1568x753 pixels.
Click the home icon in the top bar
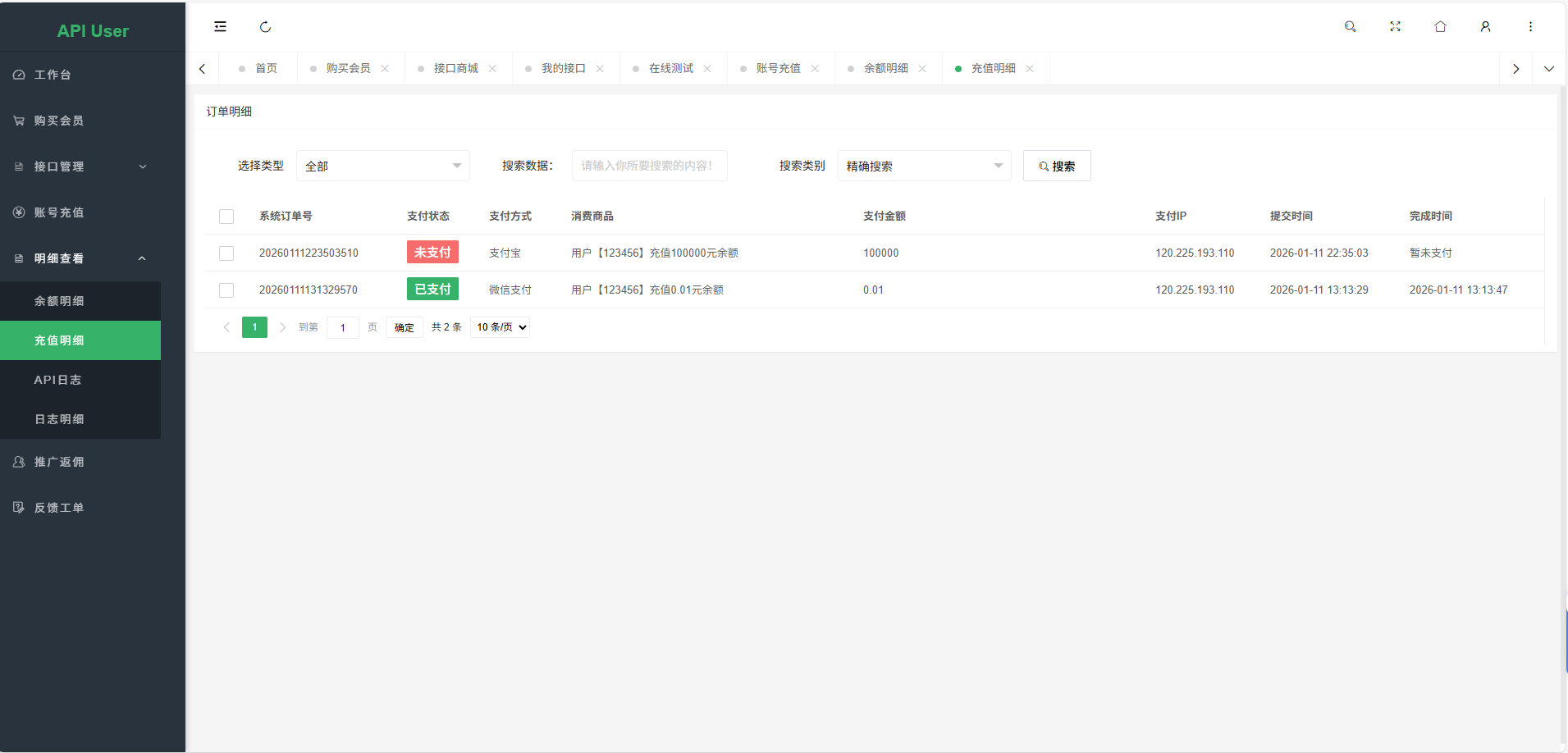pyautogui.click(x=1439, y=26)
